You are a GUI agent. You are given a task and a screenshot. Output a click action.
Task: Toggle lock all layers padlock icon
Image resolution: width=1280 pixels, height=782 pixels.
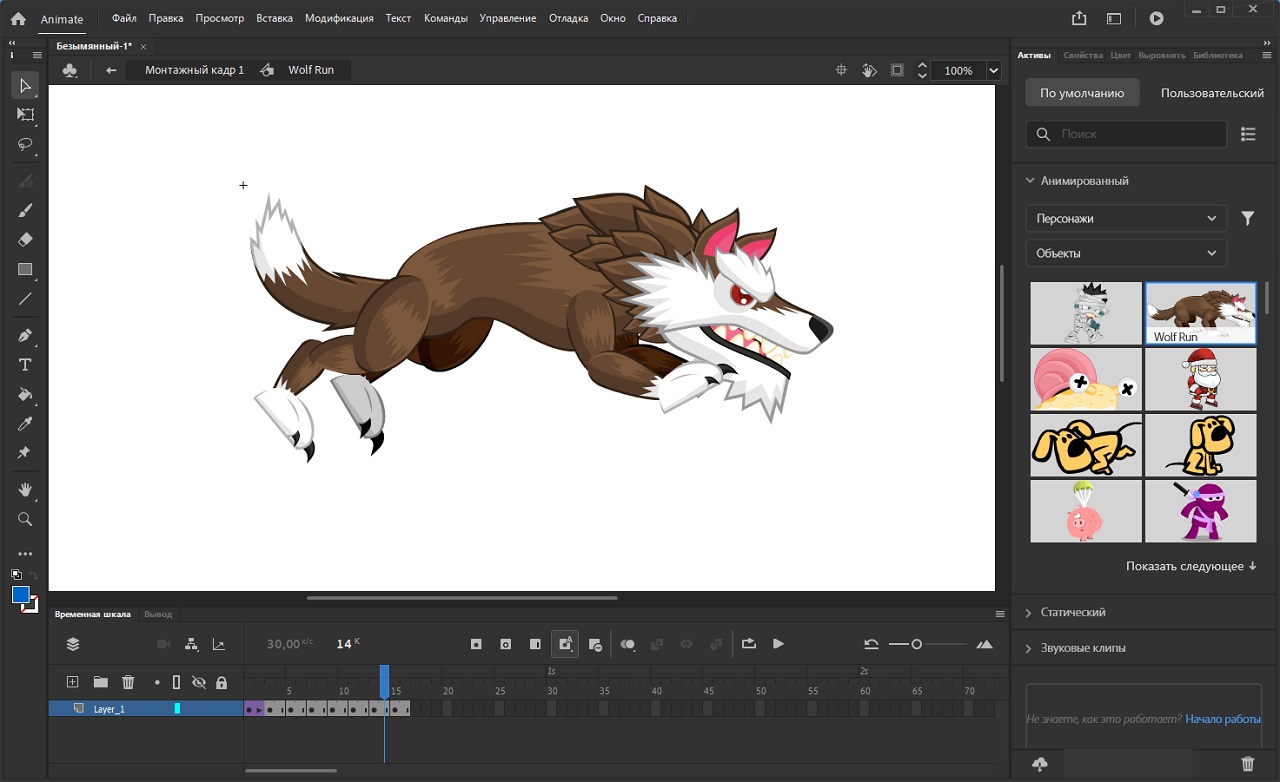(x=221, y=682)
